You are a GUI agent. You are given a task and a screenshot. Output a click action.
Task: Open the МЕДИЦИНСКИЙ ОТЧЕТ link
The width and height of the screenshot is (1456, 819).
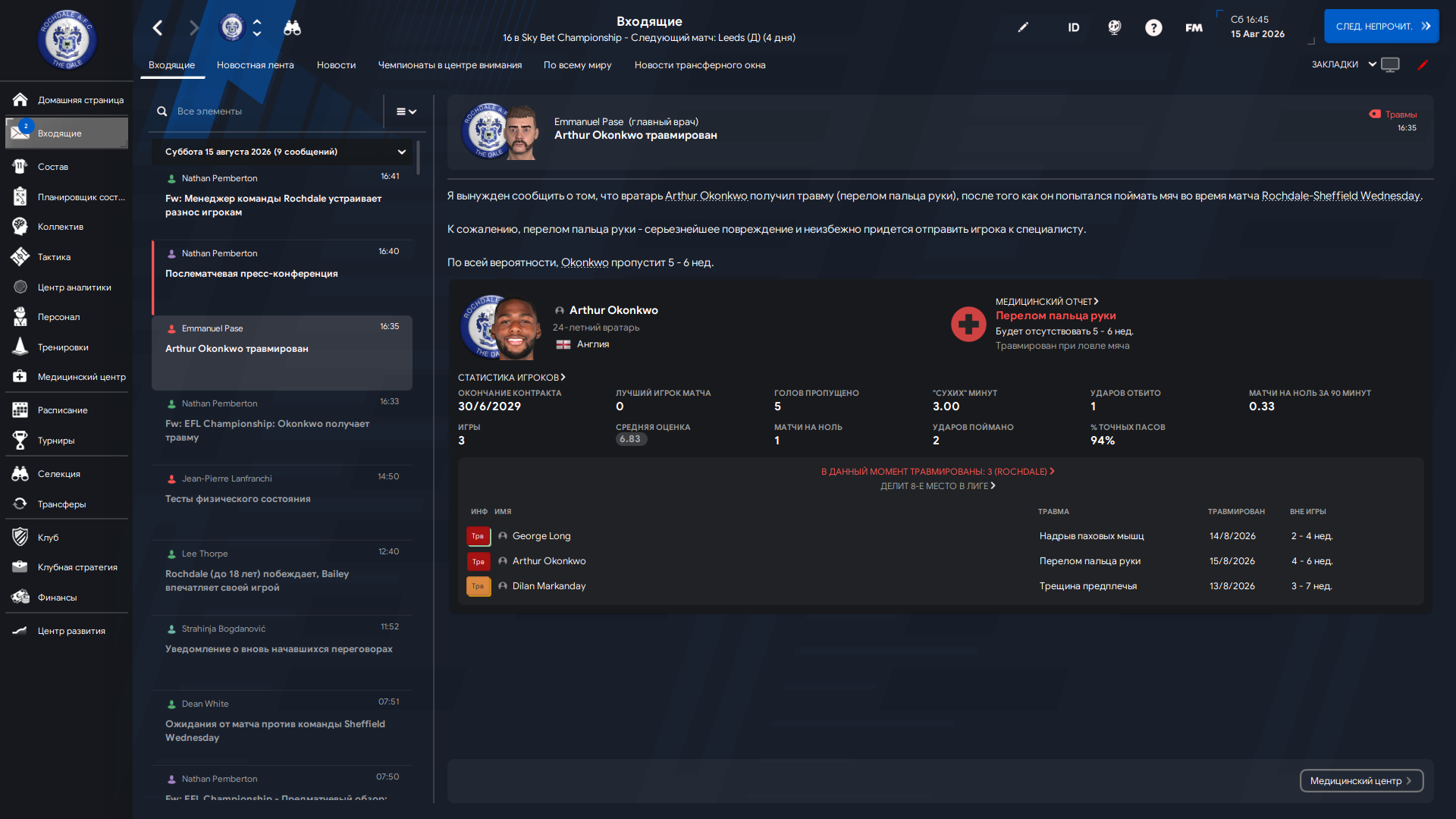tap(1046, 302)
